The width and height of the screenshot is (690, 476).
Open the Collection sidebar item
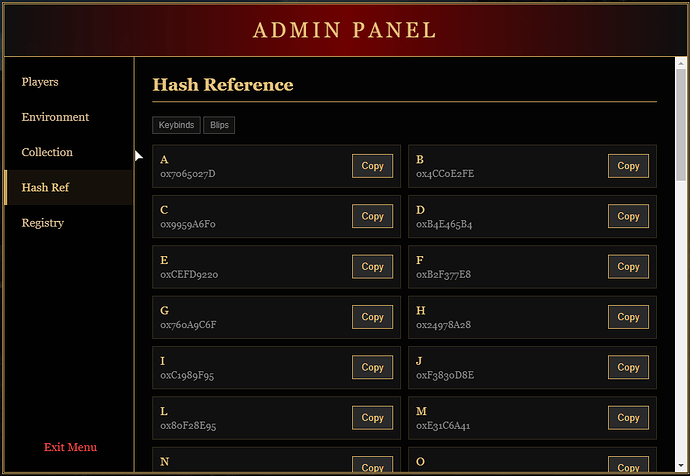[47, 152]
